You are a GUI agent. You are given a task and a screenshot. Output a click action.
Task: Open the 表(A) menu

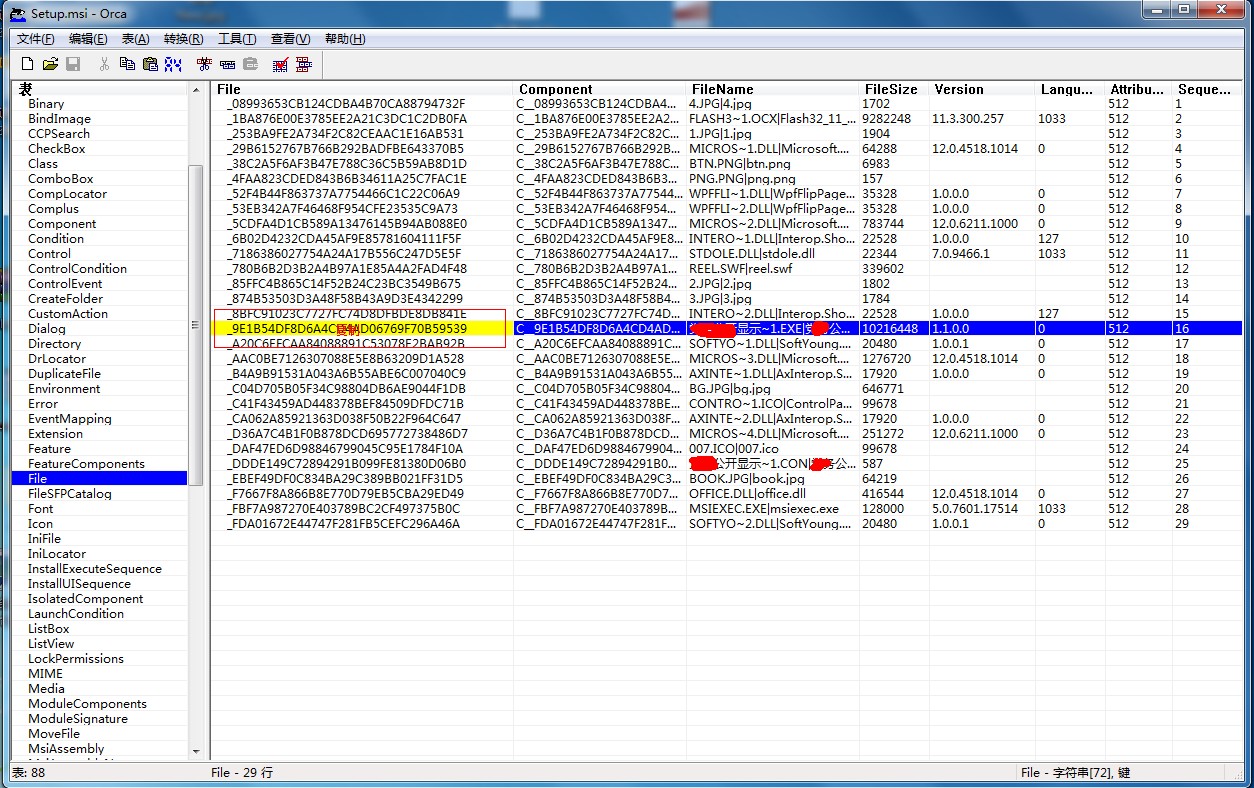click(135, 39)
